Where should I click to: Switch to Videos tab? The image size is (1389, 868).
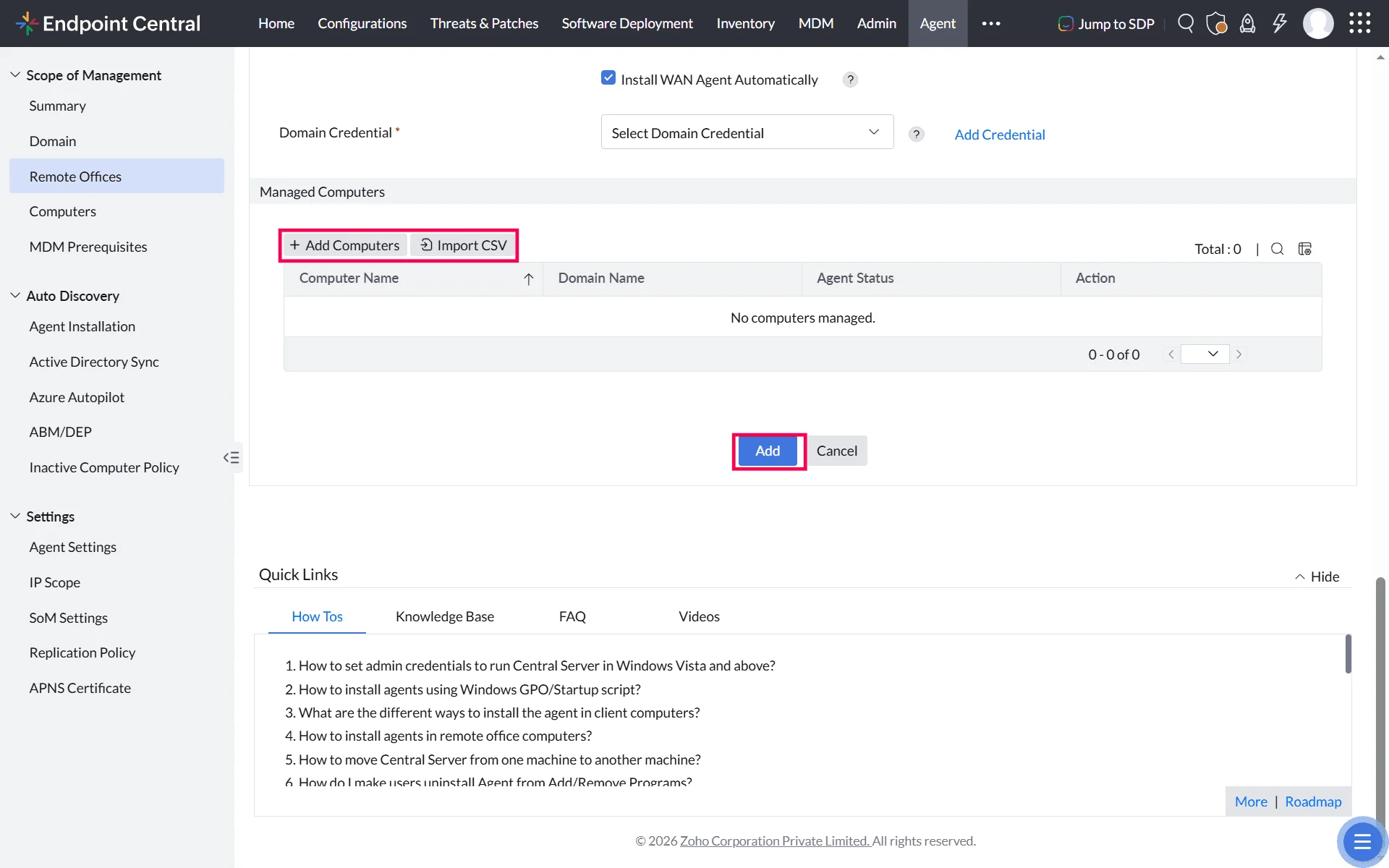[x=699, y=616]
